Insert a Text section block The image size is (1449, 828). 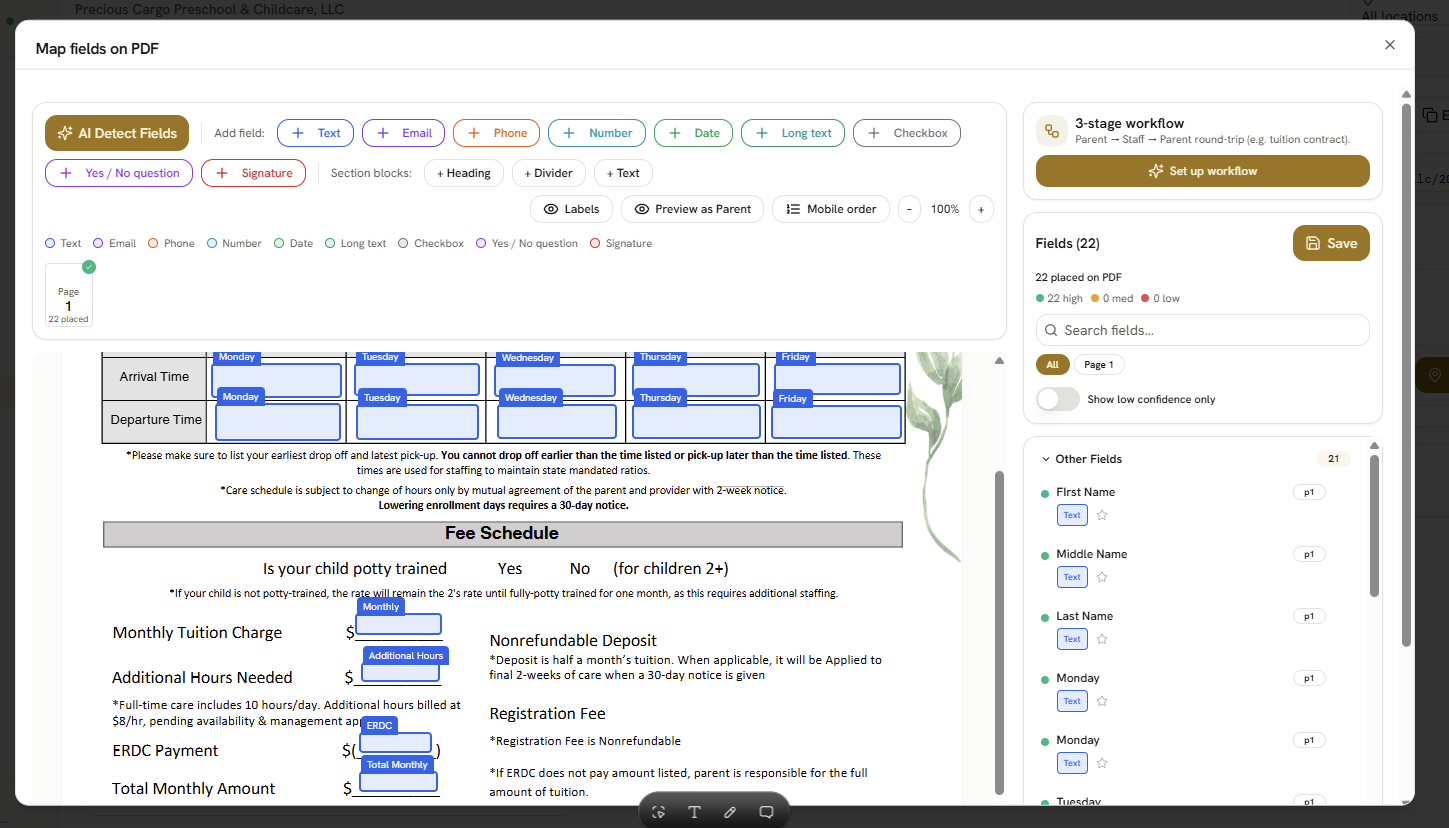(623, 173)
